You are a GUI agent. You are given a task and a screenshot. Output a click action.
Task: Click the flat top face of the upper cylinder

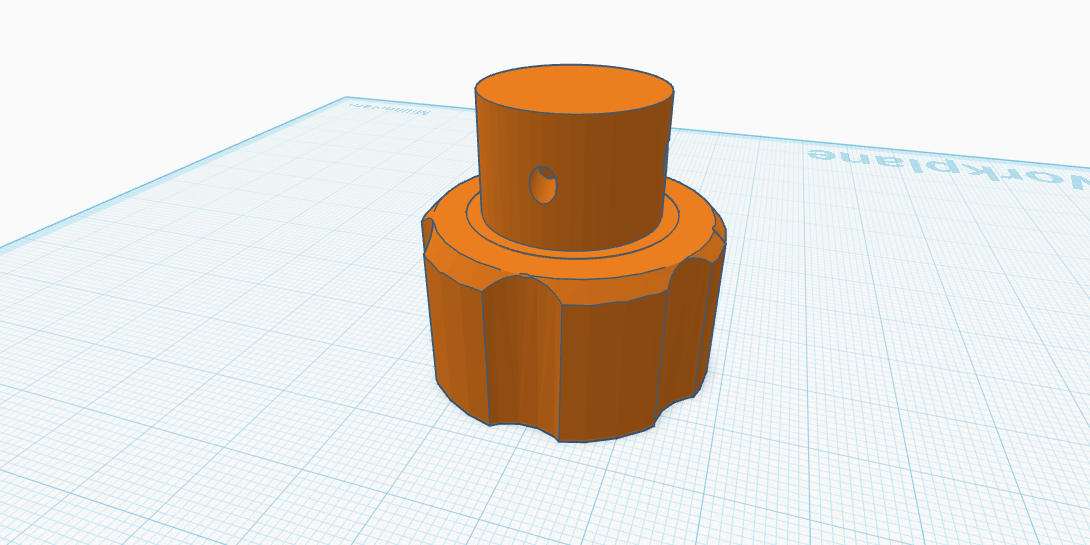[x=575, y=89]
